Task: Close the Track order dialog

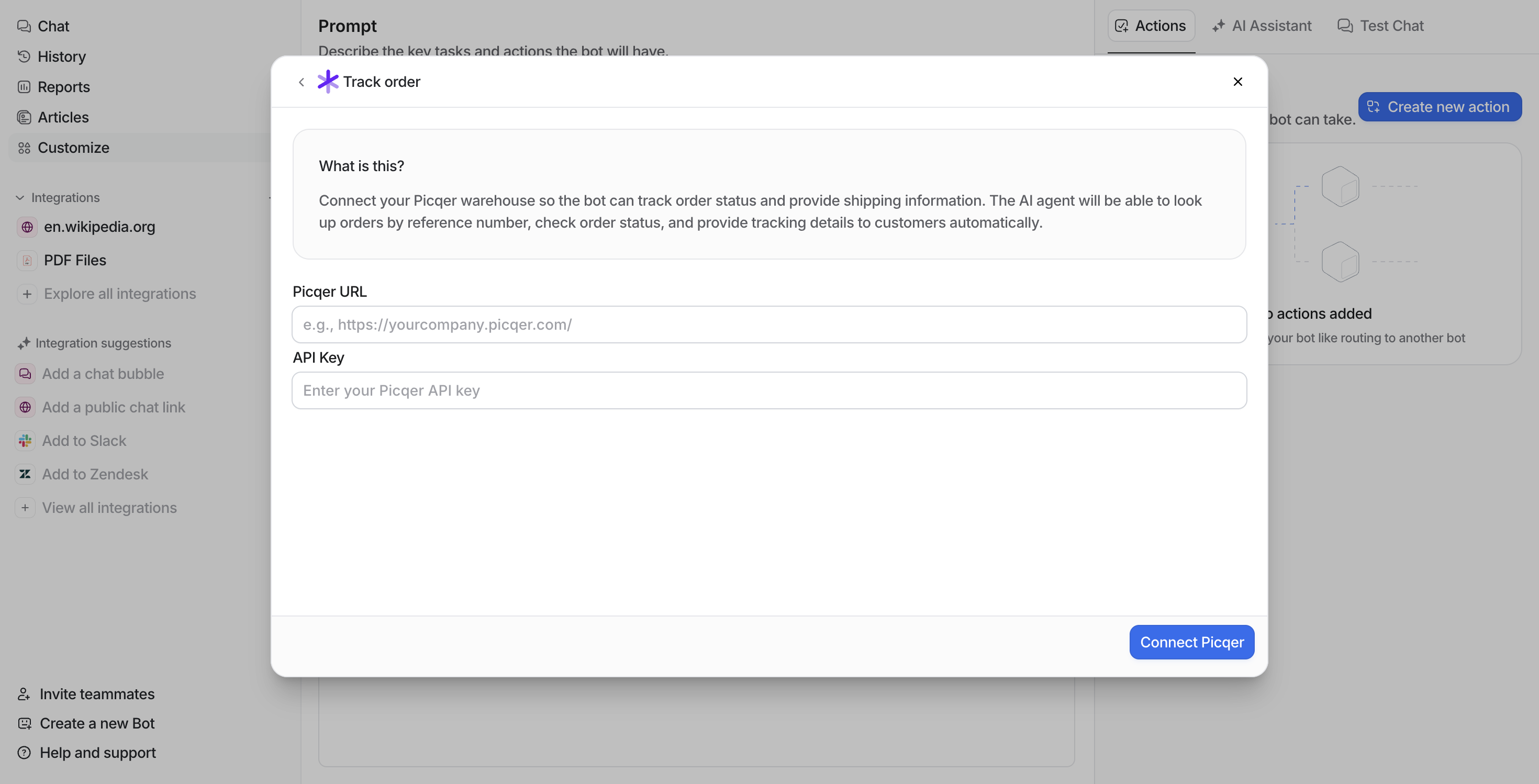Action: tap(1237, 82)
